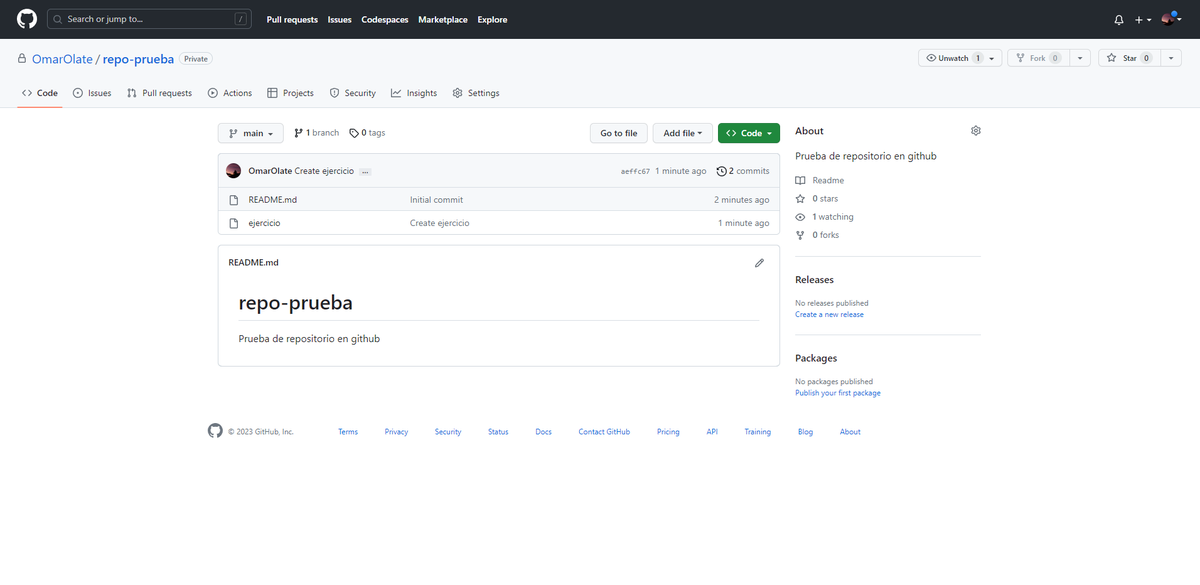Open the Packages heading link
The width and height of the screenshot is (1200, 585).
point(816,358)
